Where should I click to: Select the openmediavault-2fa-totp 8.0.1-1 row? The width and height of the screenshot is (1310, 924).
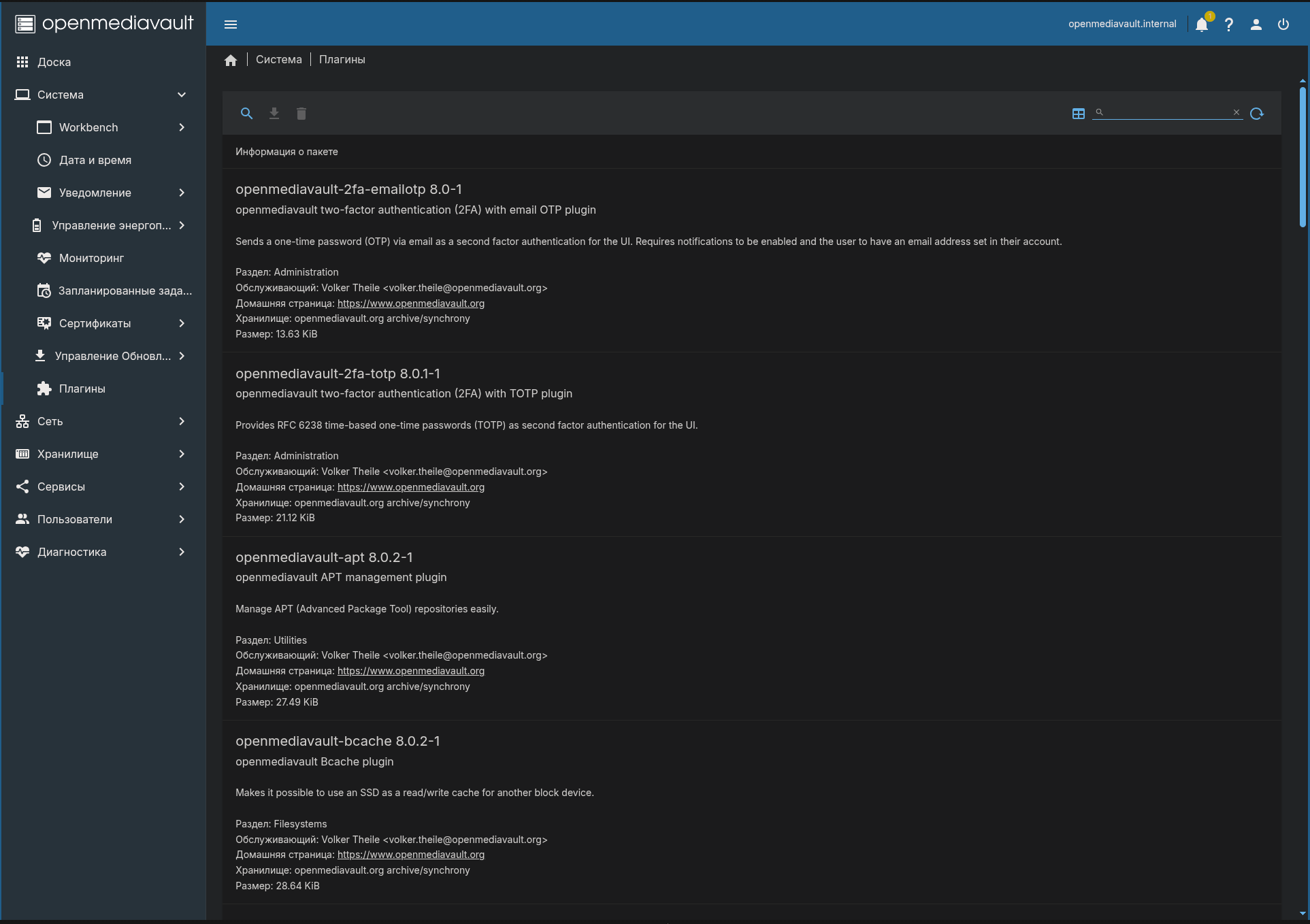coord(752,445)
